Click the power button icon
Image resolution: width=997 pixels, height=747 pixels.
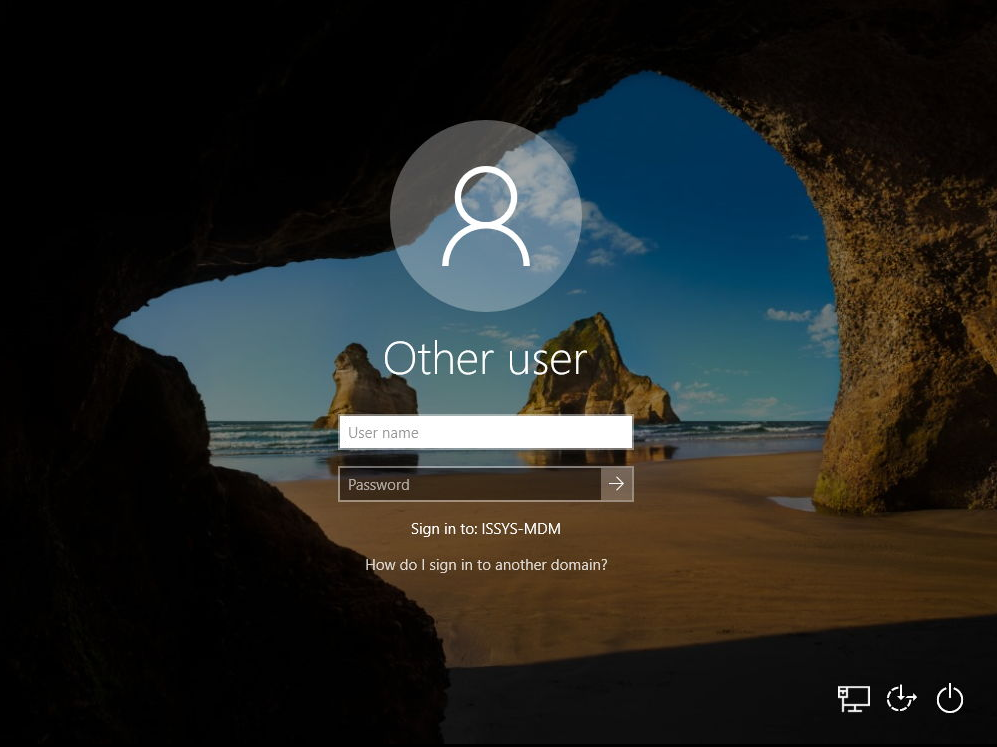coord(949,698)
